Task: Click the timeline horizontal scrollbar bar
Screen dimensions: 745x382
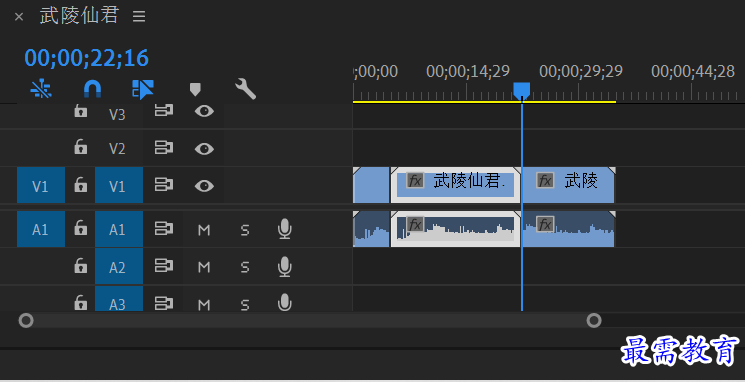Action: coord(310,321)
